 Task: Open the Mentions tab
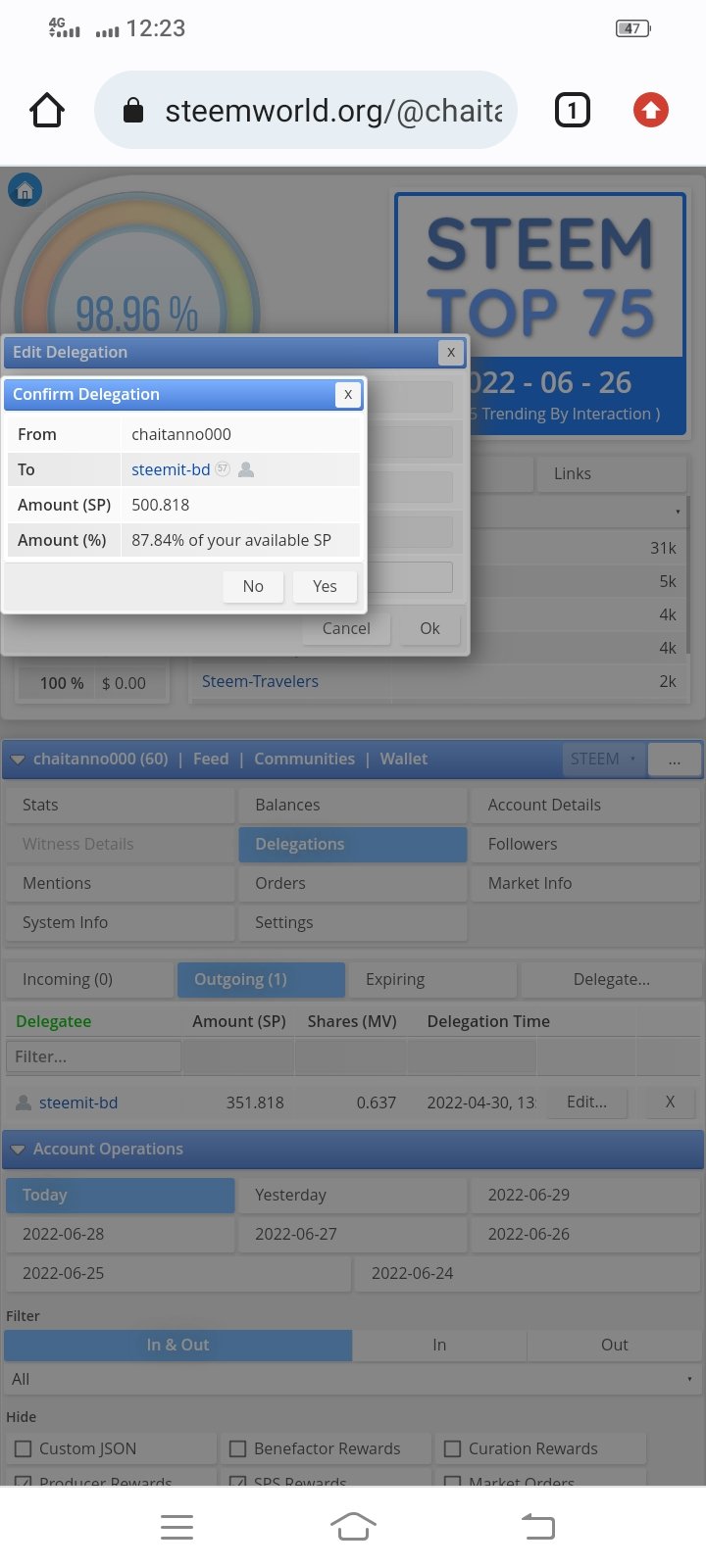pos(120,883)
